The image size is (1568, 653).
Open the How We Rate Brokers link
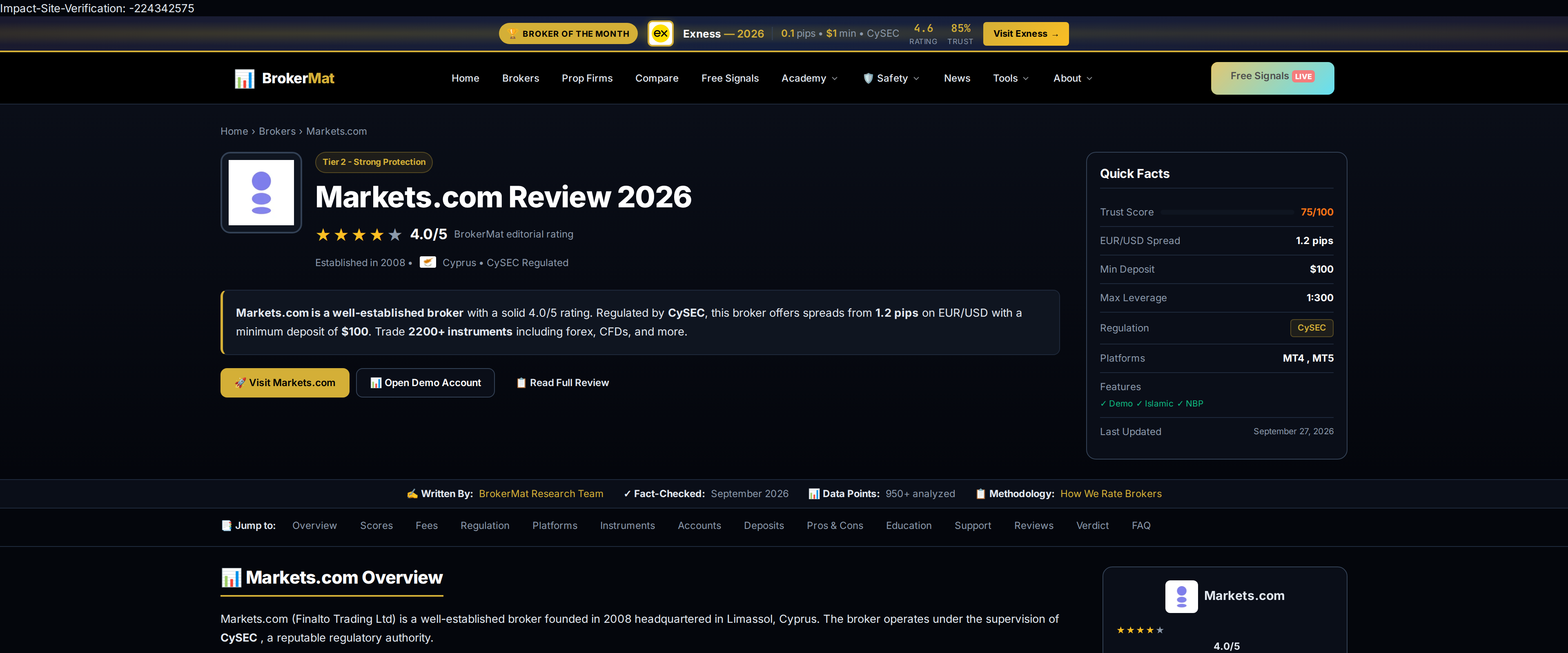(x=1111, y=493)
